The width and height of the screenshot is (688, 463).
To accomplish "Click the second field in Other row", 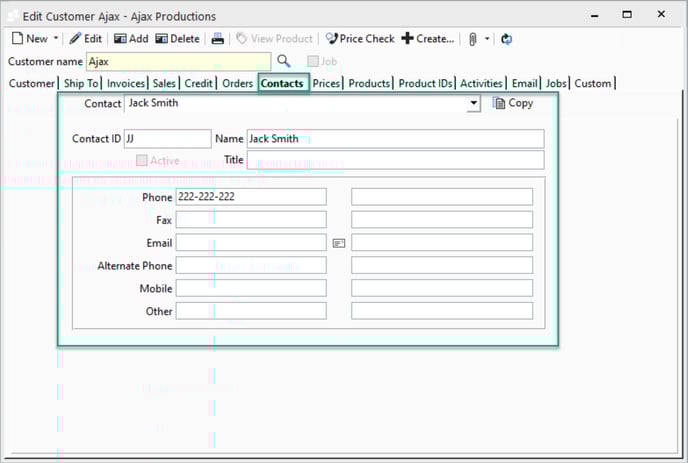I will click(442, 311).
